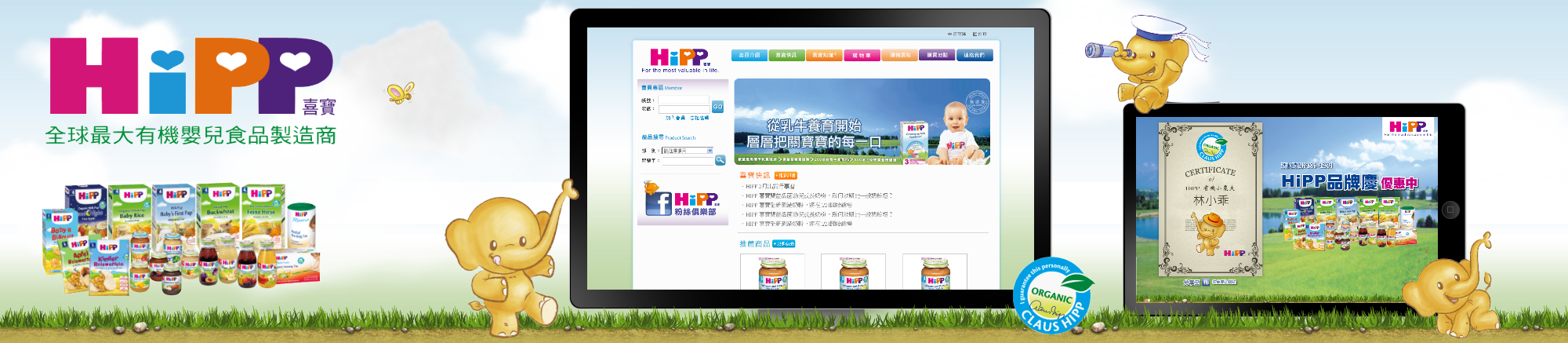1568x343 pixels.
Task: Select the peach-colored nav tab
Action: 899,55
